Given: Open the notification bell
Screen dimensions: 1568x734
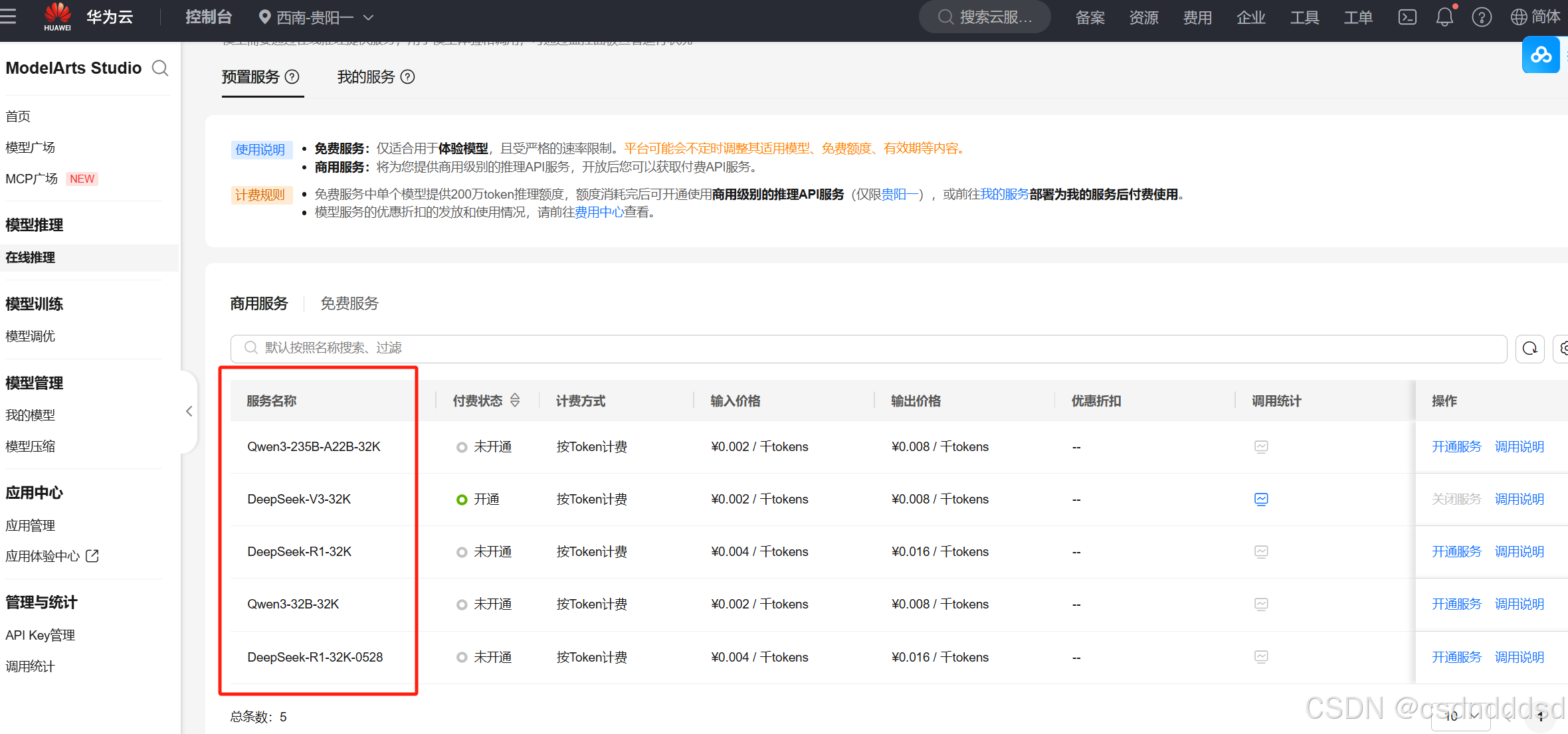Looking at the screenshot, I should (x=1444, y=17).
